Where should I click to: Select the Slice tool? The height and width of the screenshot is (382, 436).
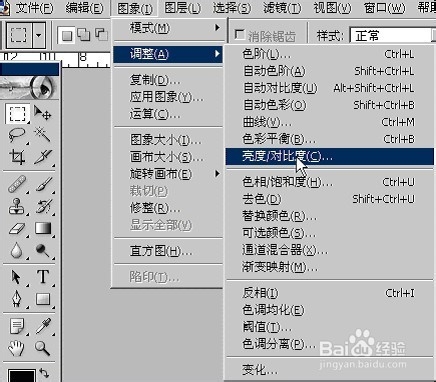pyautogui.click(x=43, y=157)
